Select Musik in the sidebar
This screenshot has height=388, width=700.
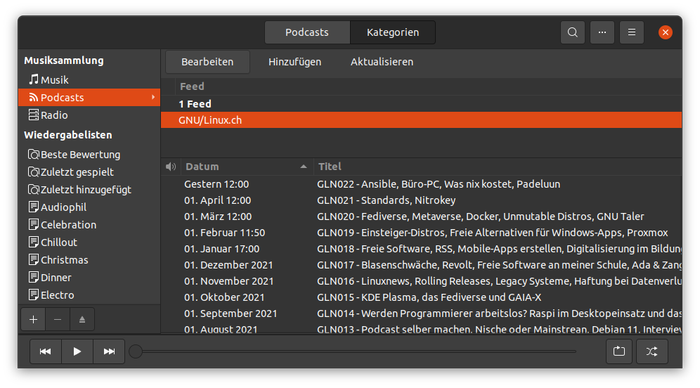[89, 80]
